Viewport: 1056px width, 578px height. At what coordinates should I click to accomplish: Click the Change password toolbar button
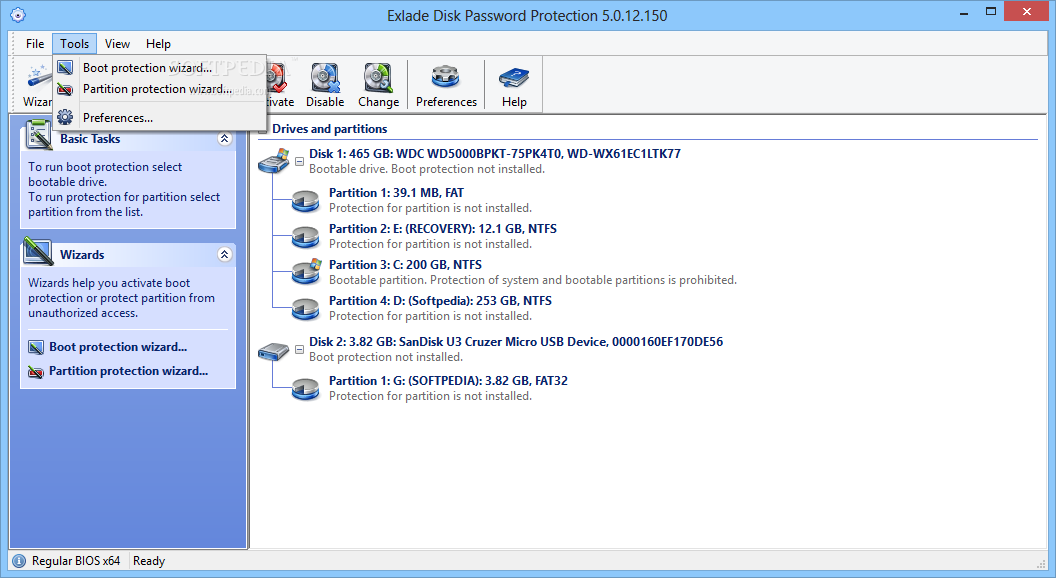click(378, 84)
